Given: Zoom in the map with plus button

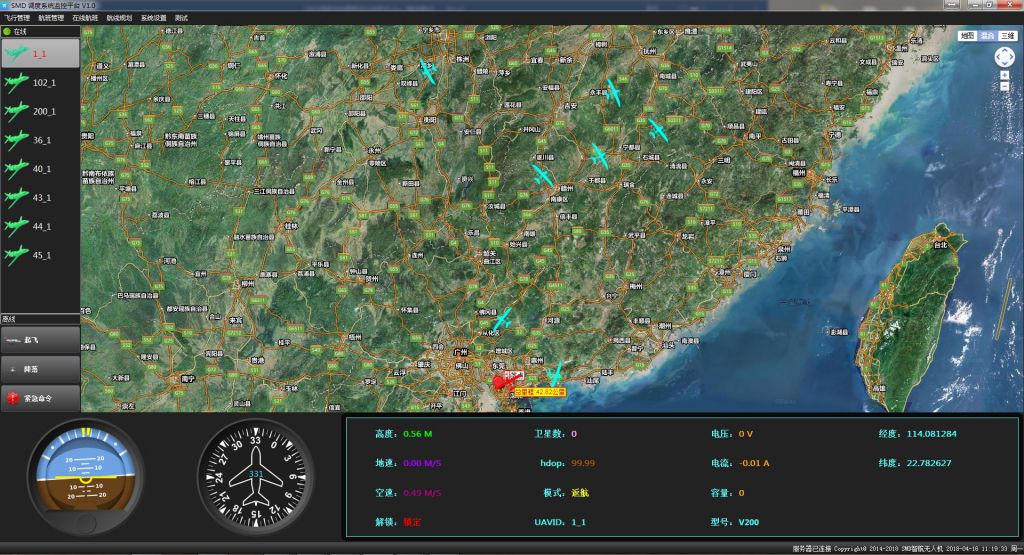Looking at the screenshot, I should (1004, 76).
